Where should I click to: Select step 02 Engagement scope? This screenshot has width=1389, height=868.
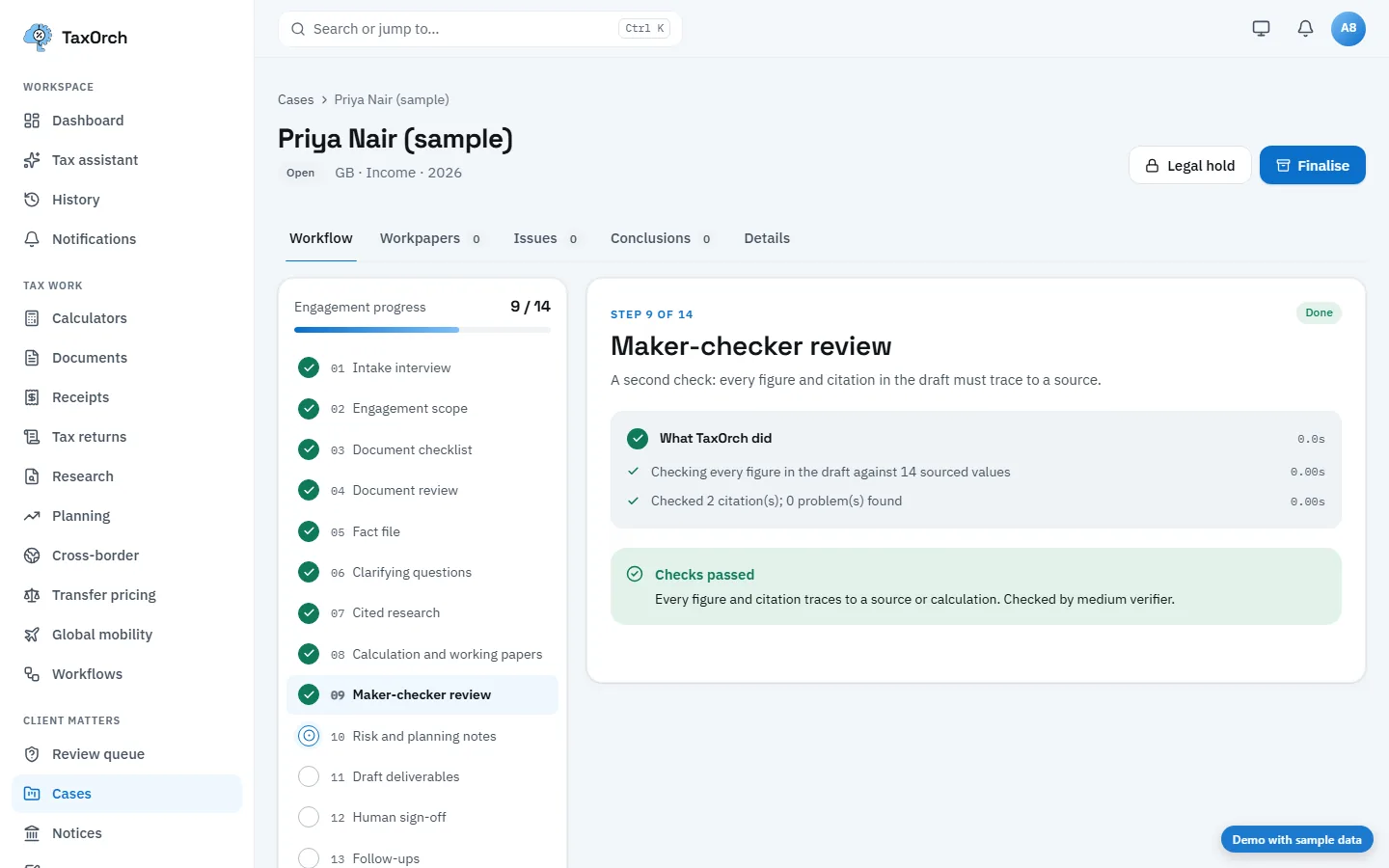pos(422,409)
